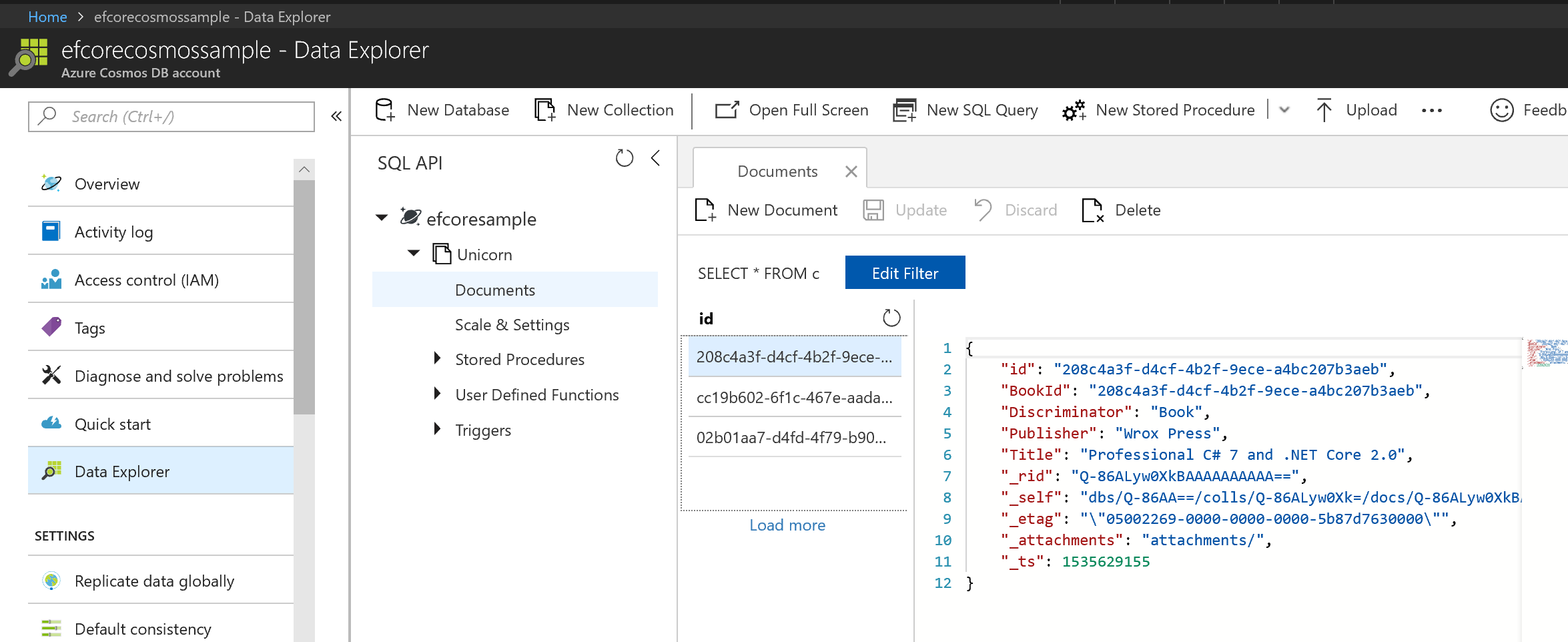Click the Unicorn collection icon

coord(442,254)
